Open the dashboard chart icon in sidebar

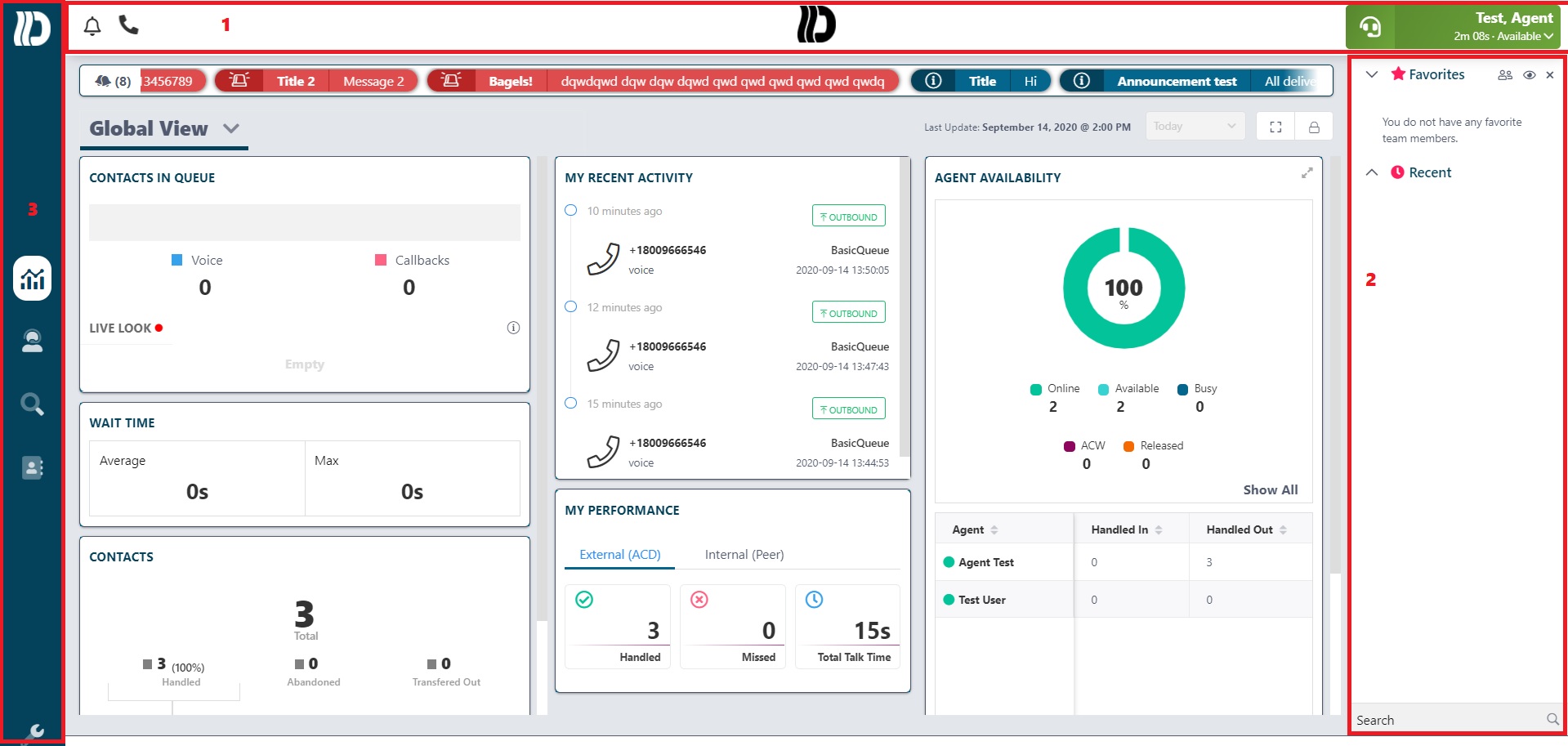click(32, 279)
